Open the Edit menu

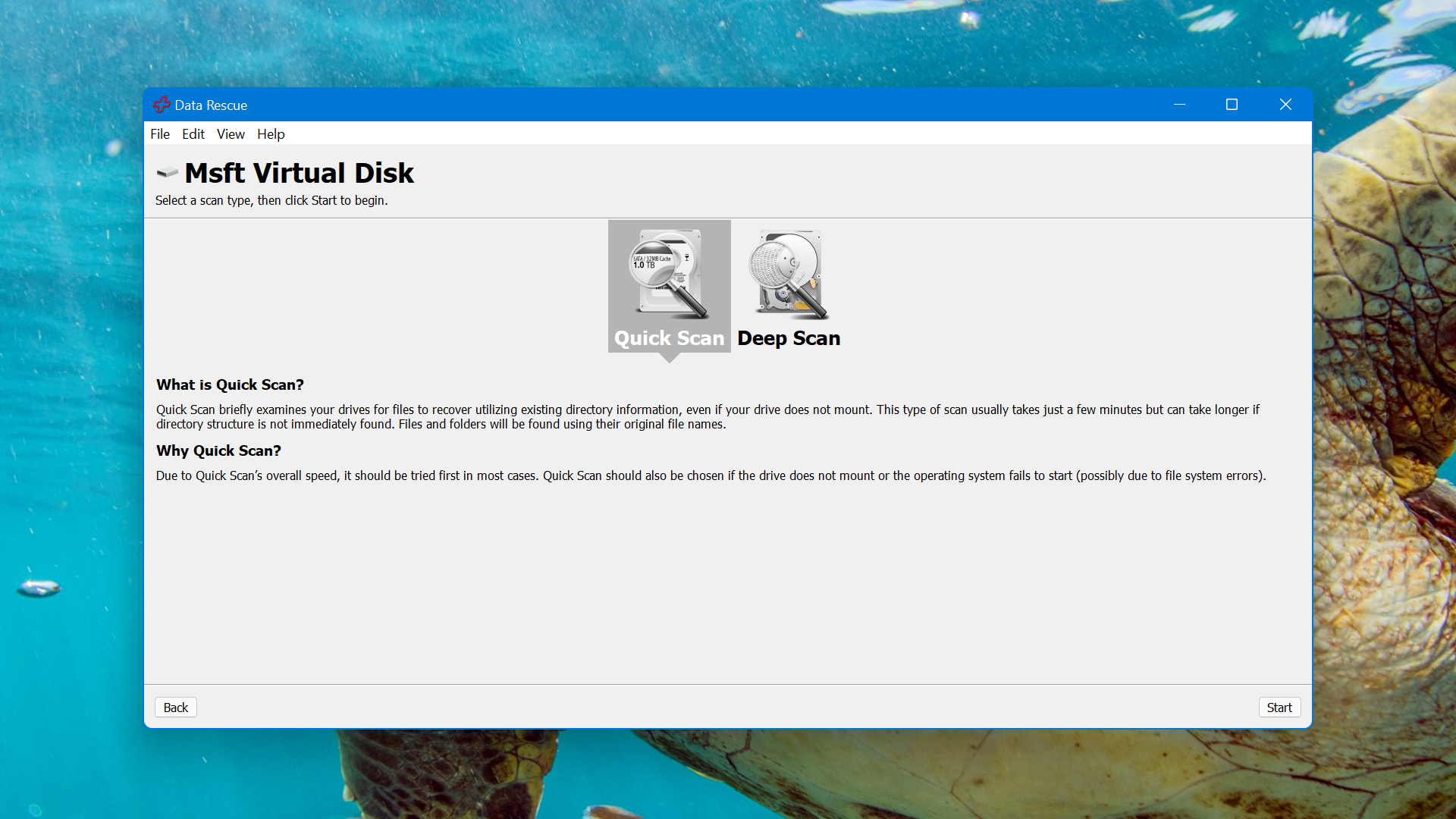point(193,134)
